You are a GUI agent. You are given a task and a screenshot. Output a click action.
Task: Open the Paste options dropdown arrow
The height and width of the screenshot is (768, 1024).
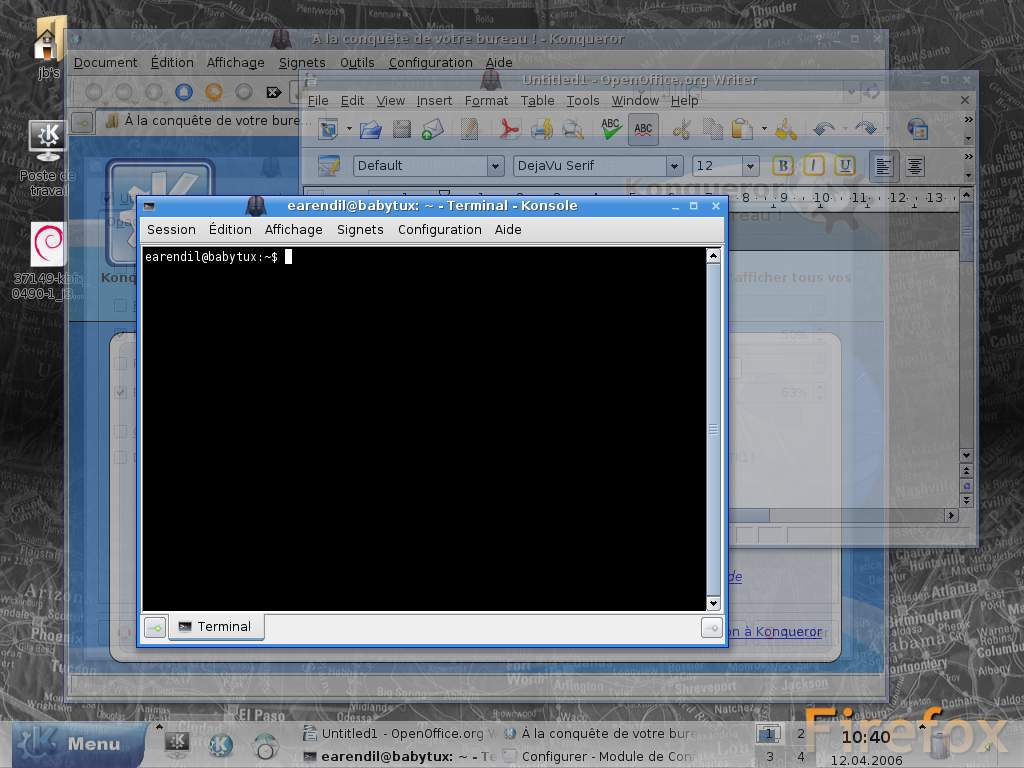coord(764,129)
